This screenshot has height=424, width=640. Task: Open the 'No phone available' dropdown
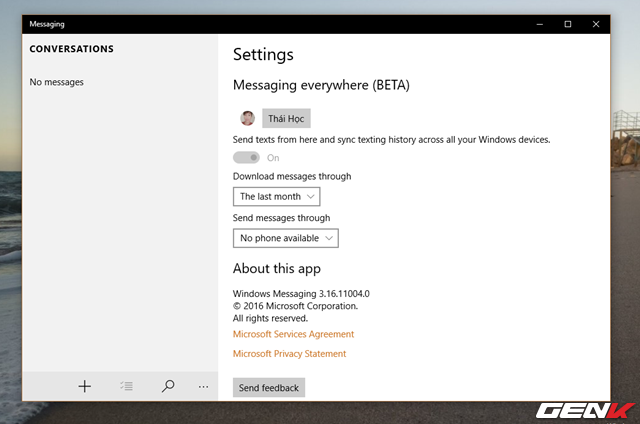click(x=286, y=238)
